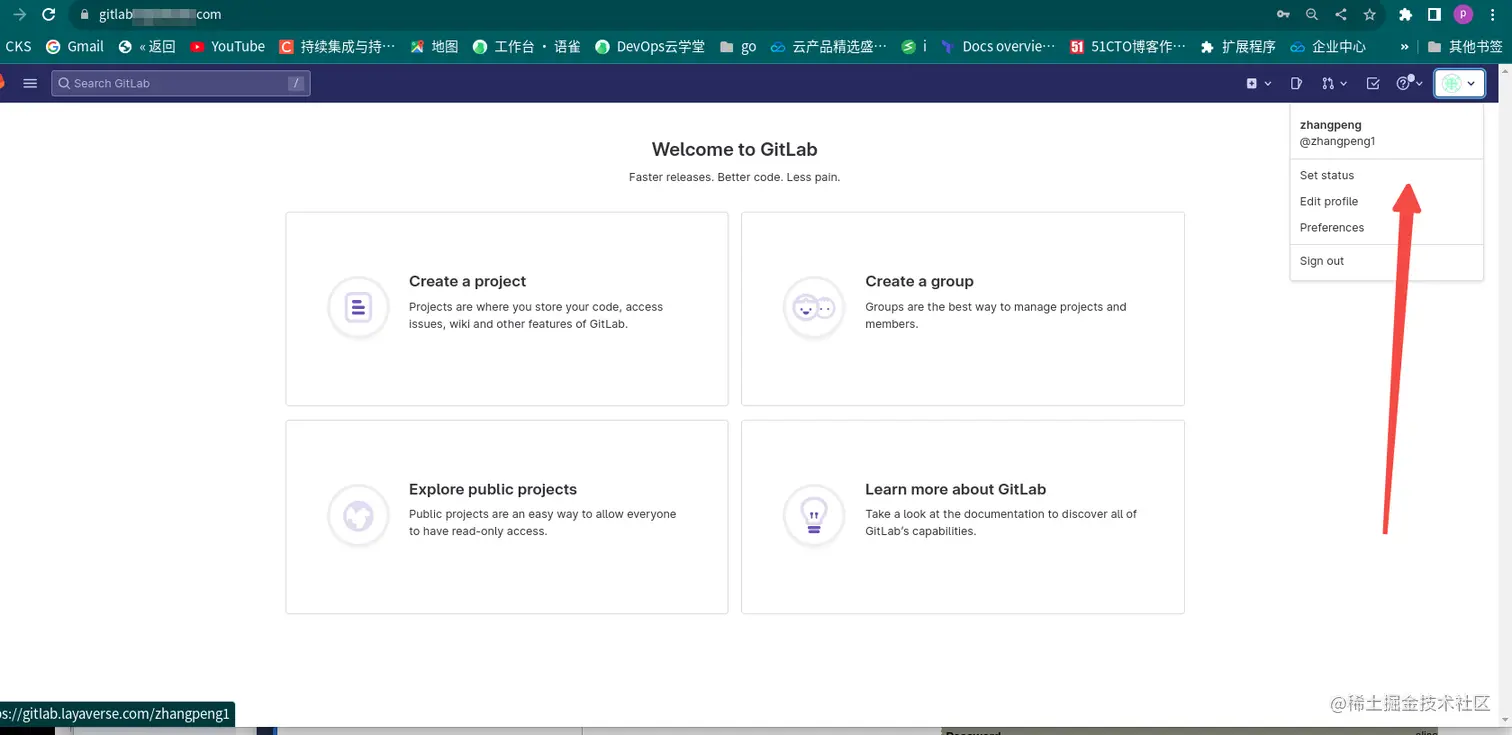Screen dimensions: 1512x735
Task: Open the To-Do list checkmark icon
Action: coord(1373,84)
